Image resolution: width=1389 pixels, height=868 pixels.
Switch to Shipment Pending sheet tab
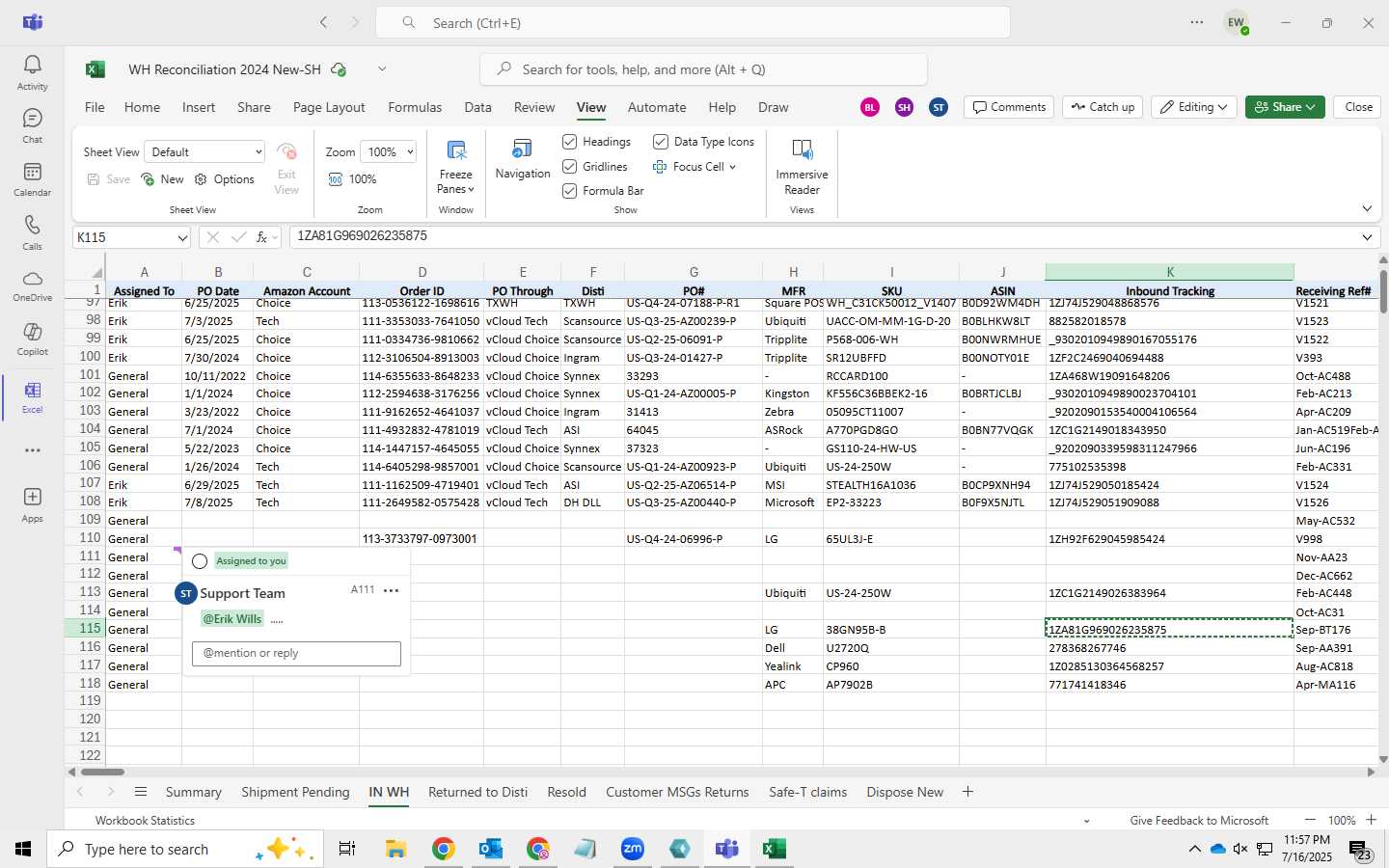pos(295,792)
